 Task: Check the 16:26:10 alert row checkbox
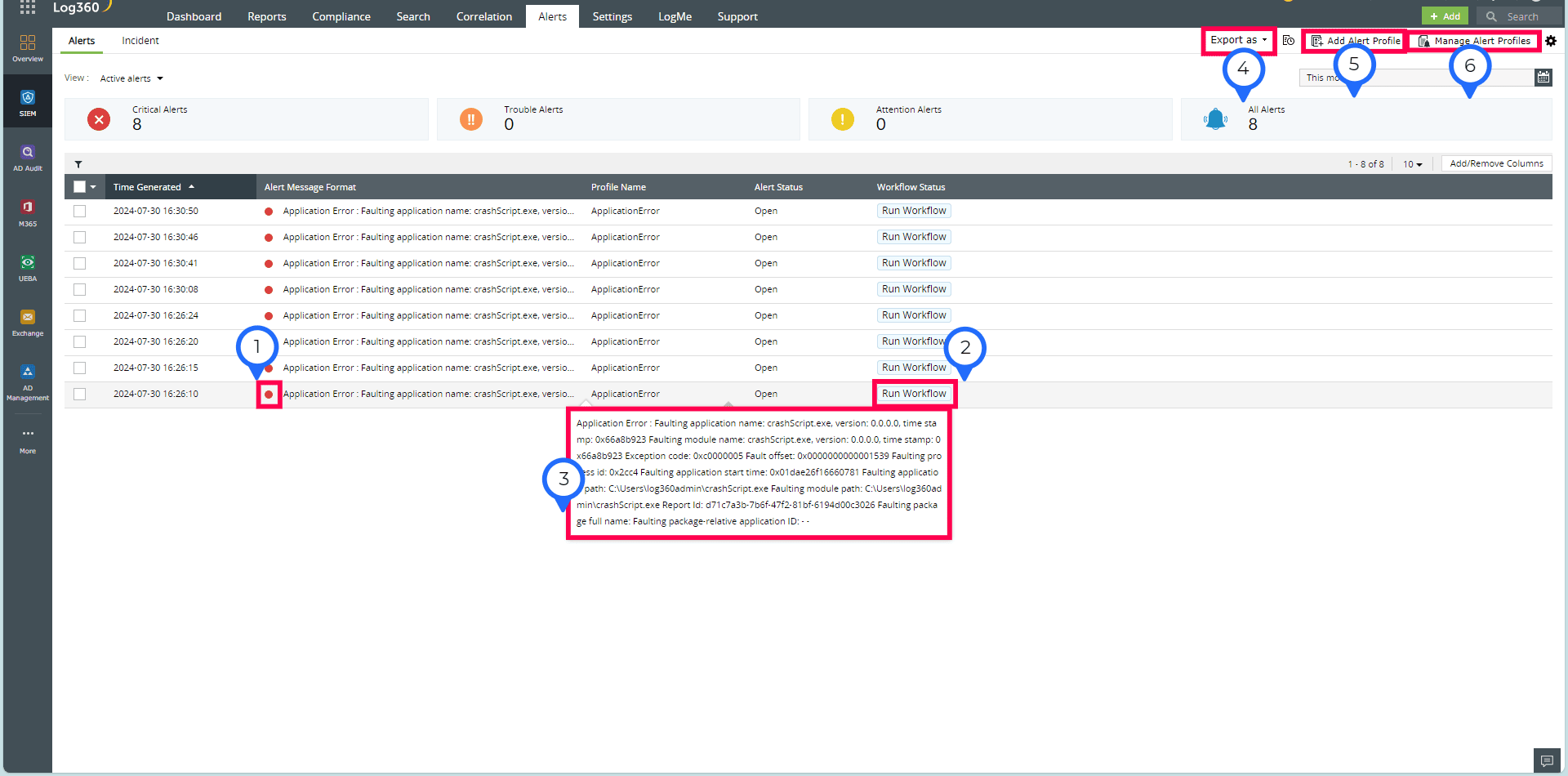point(79,394)
